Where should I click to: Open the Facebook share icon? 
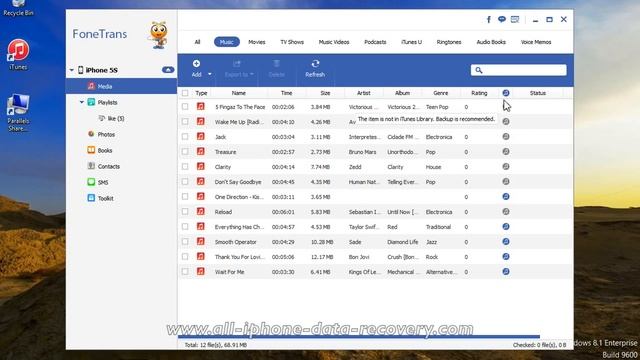pos(489,20)
